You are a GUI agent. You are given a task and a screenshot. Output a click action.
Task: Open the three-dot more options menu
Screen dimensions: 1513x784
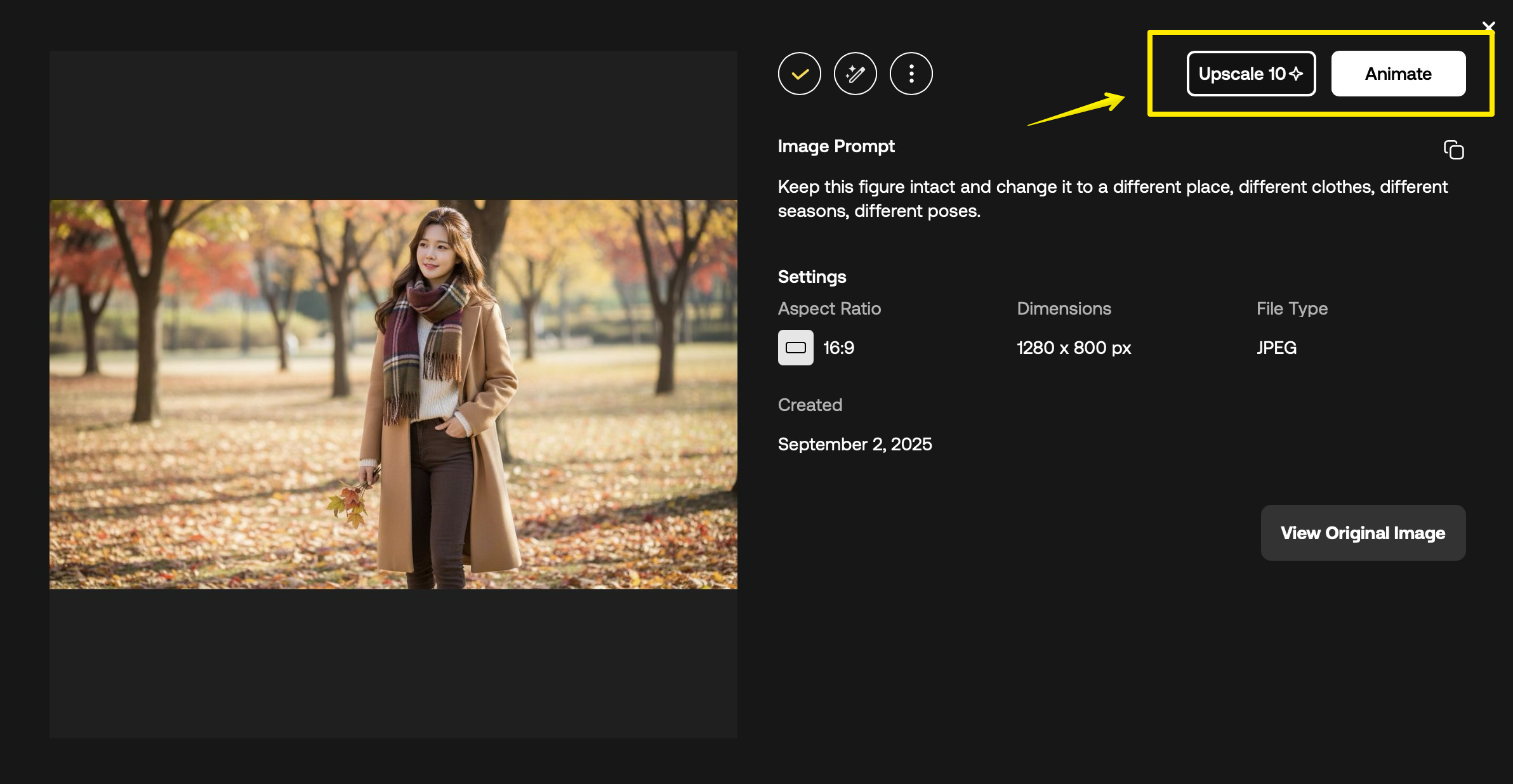pyautogui.click(x=911, y=74)
